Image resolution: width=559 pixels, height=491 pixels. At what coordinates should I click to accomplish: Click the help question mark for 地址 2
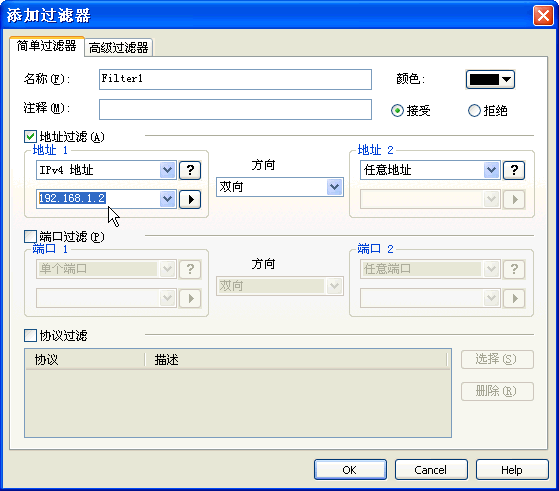(514, 170)
